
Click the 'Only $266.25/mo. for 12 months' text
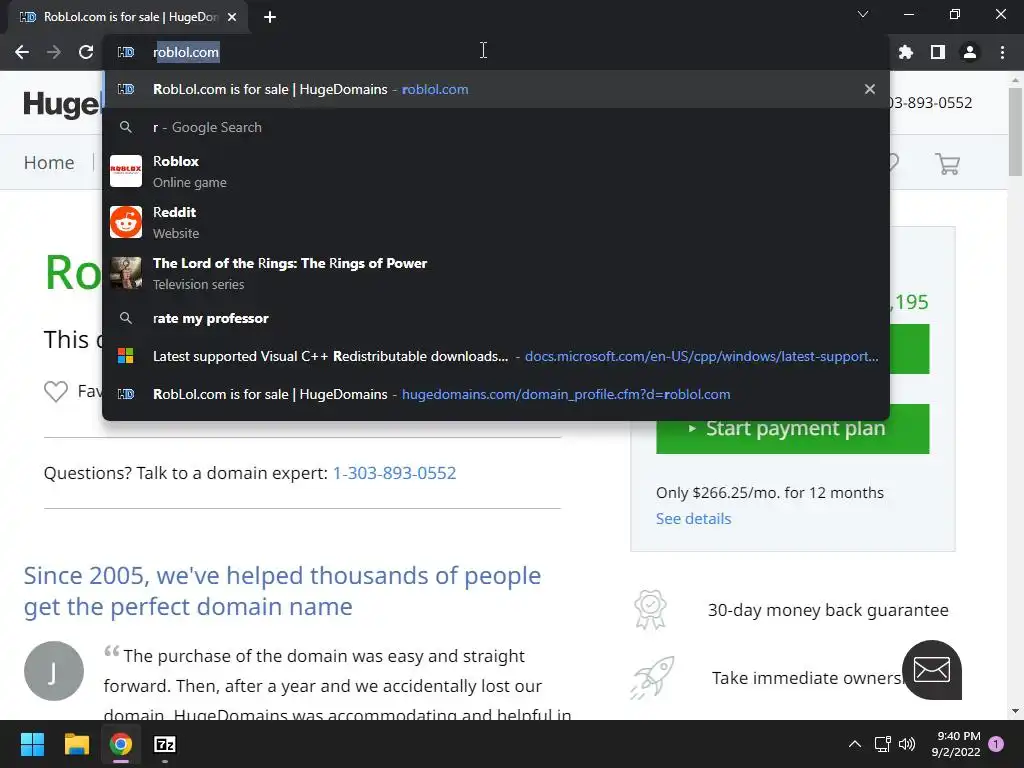pyautogui.click(x=769, y=492)
